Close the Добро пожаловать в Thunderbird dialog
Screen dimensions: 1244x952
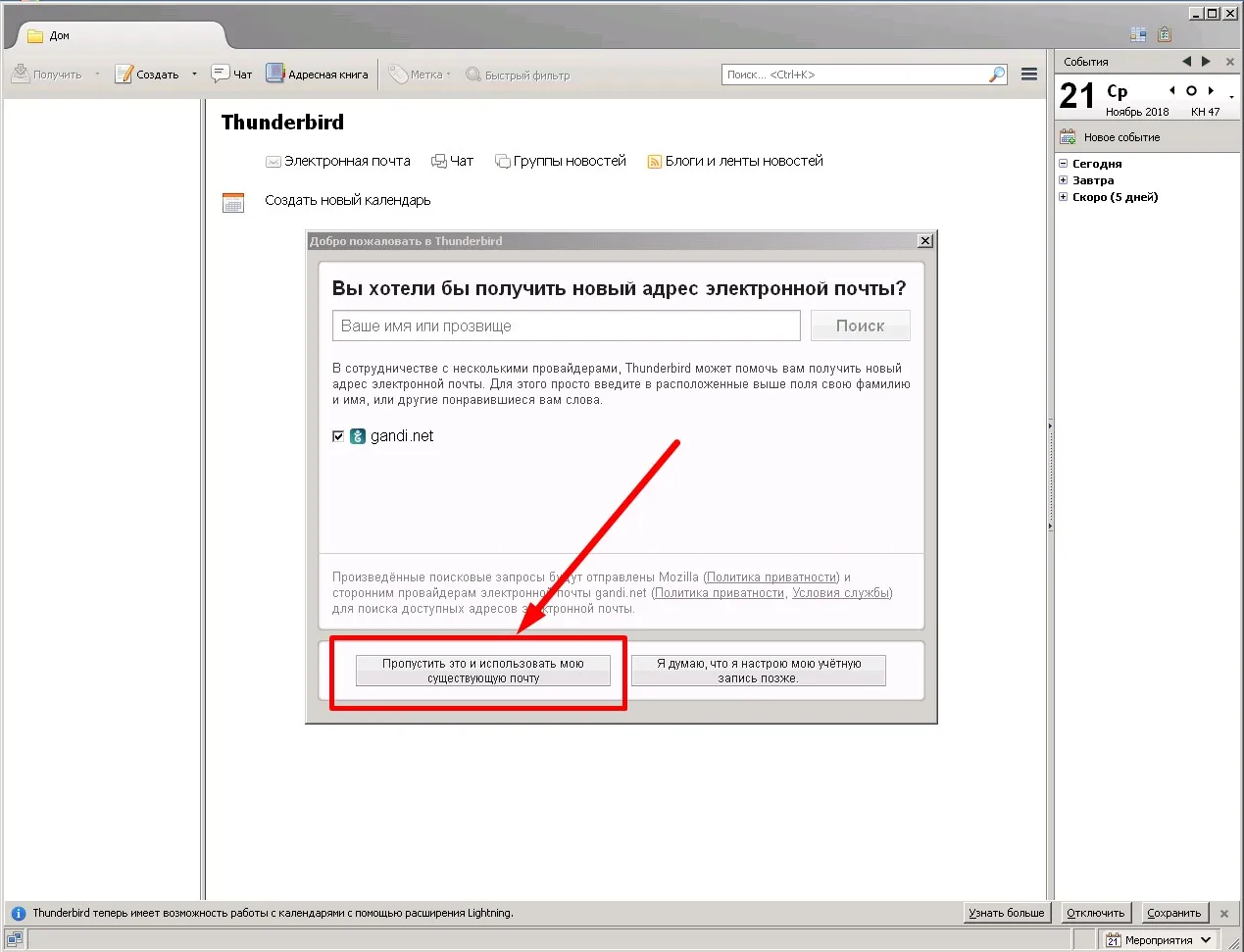coord(924,241)
